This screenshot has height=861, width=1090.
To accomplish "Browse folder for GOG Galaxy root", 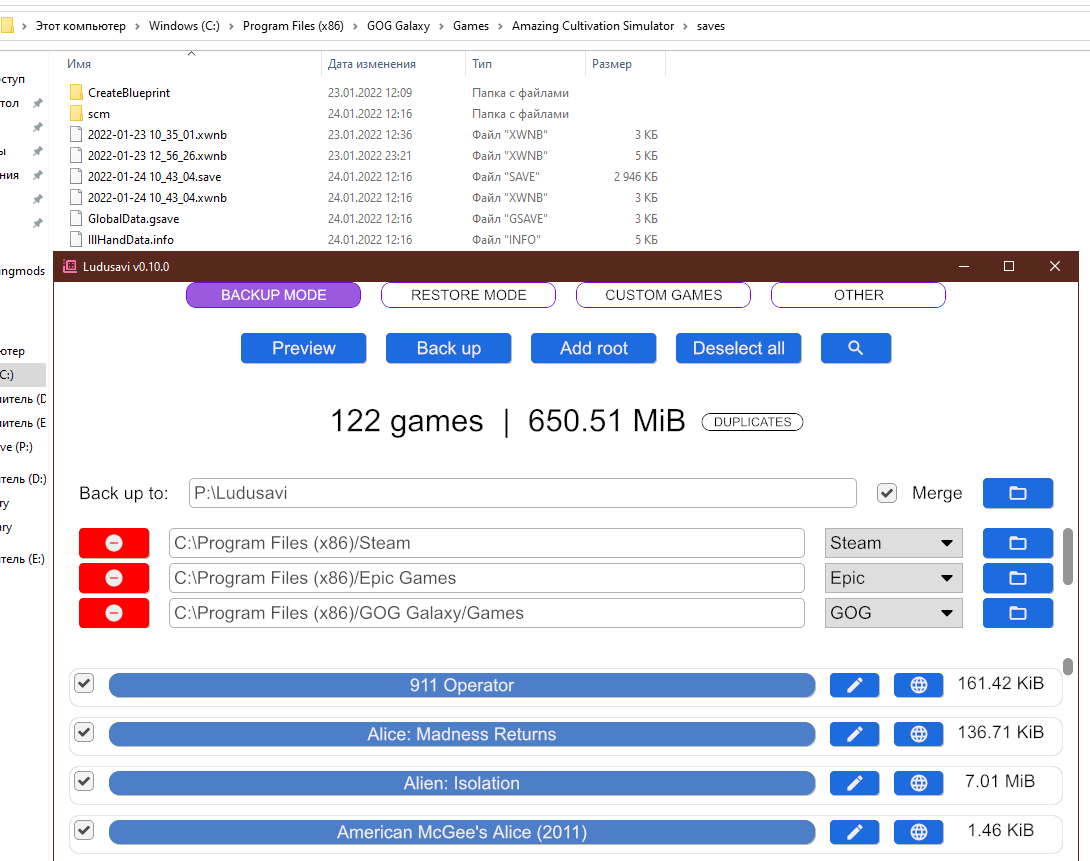I will [1018, 613].
